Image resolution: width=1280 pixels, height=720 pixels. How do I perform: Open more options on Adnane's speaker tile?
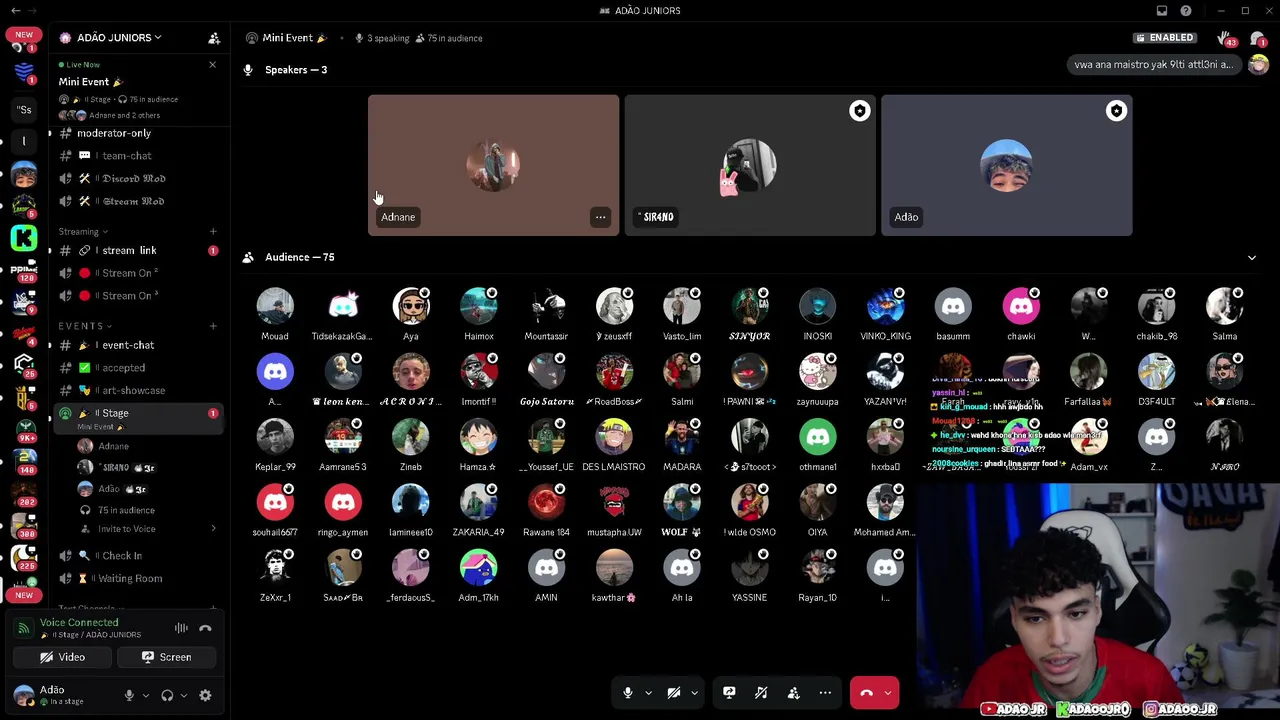[600, 217]
